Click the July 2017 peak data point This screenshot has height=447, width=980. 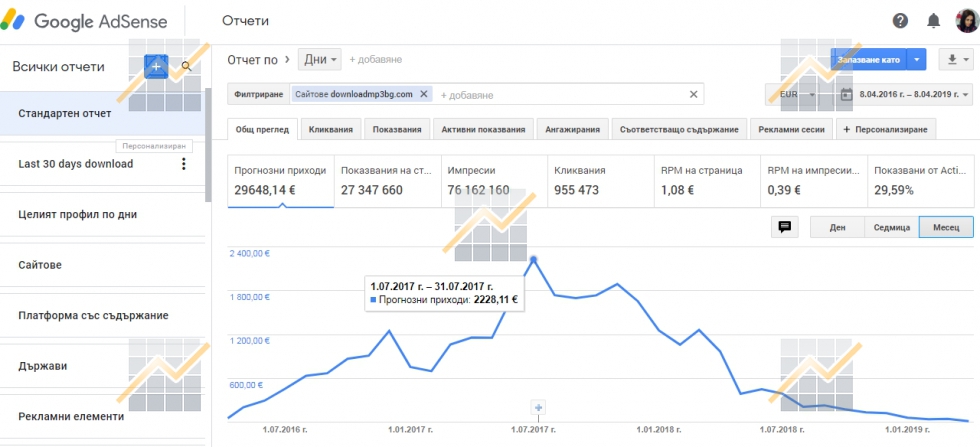pyautogui.click(x=533, y=259)
